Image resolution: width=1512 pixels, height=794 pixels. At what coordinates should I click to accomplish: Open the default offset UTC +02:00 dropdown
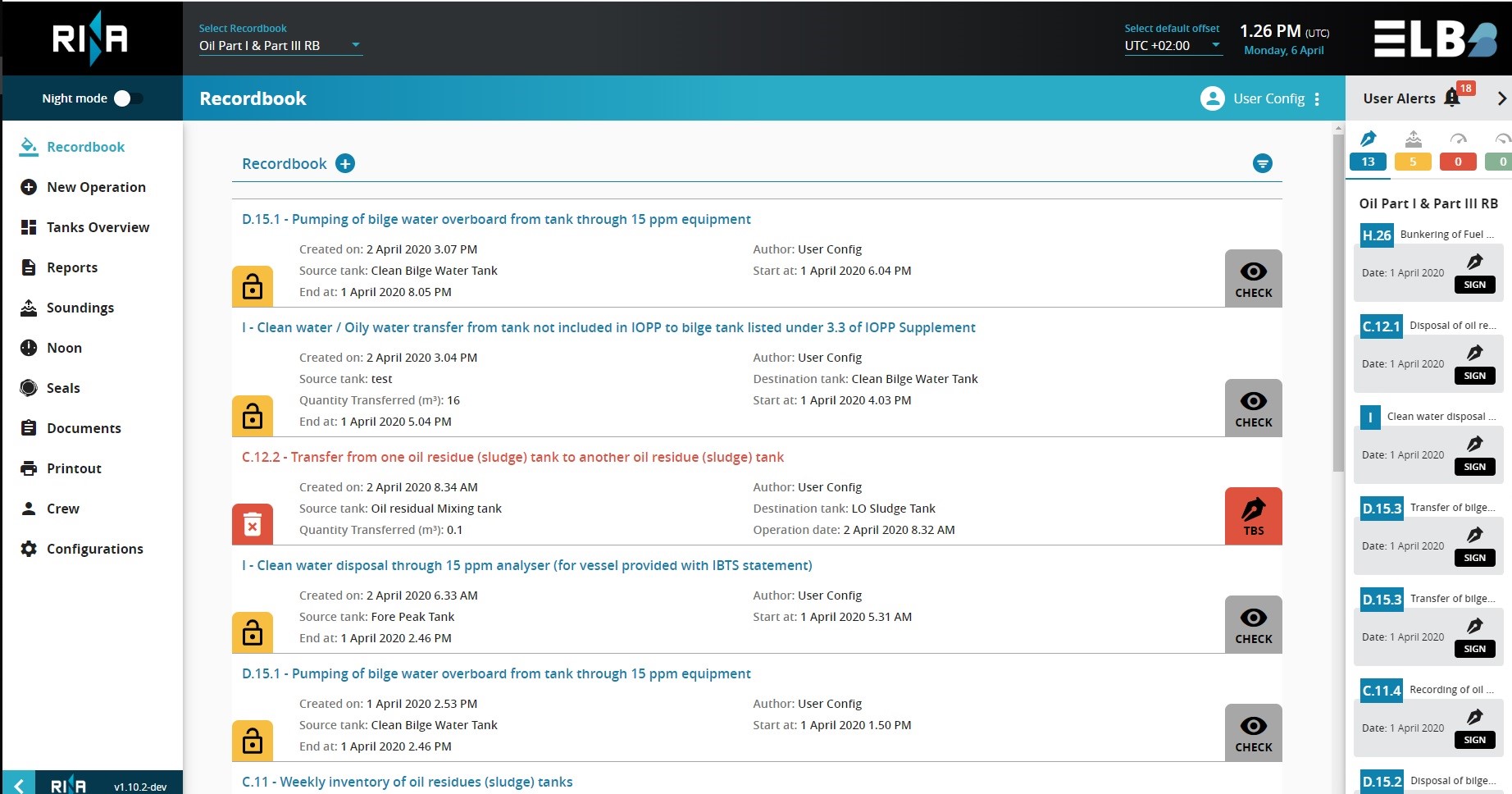[1173, 46]
